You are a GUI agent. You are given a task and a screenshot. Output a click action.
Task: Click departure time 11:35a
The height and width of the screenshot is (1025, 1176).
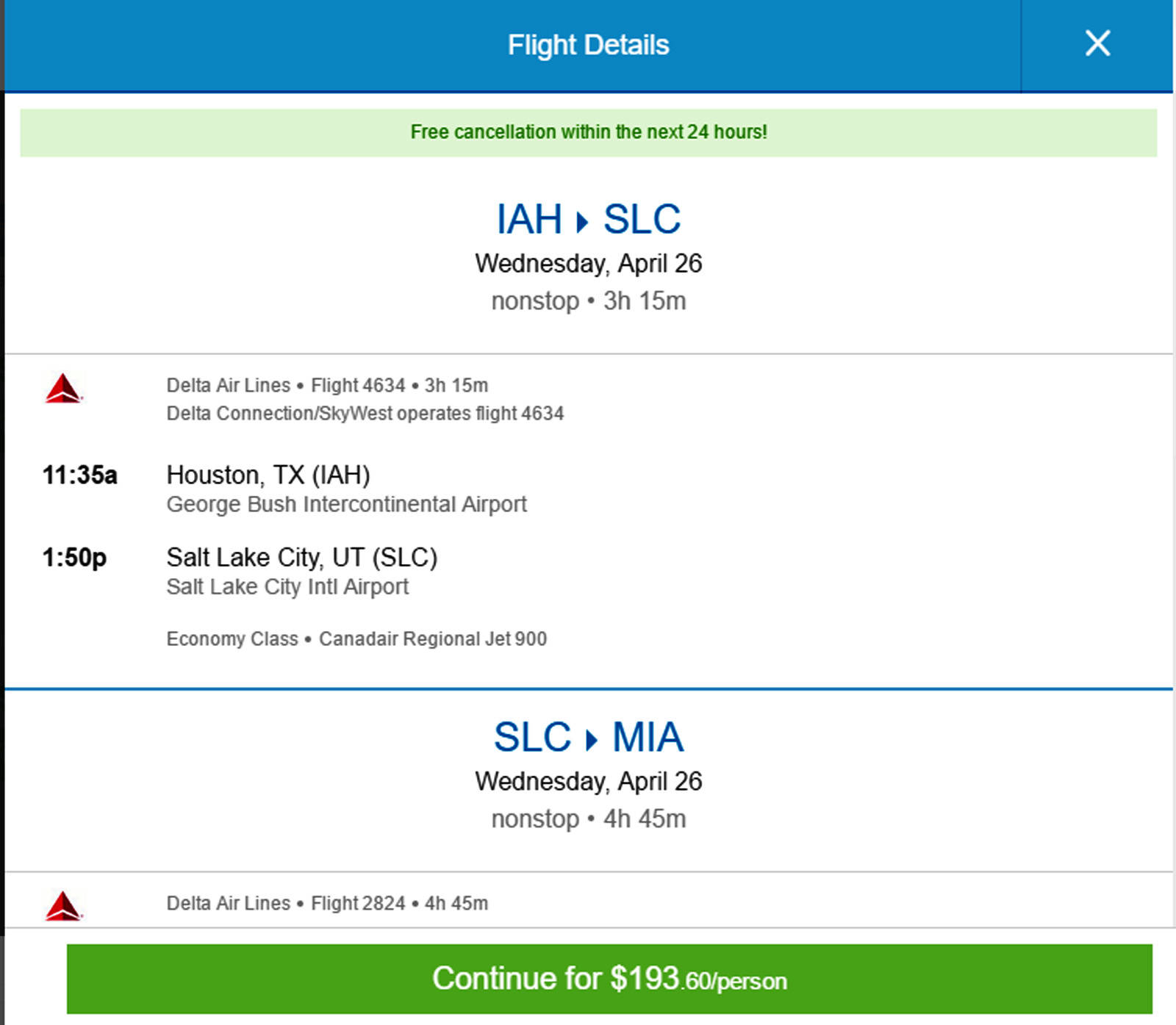[x=79, y=475]
